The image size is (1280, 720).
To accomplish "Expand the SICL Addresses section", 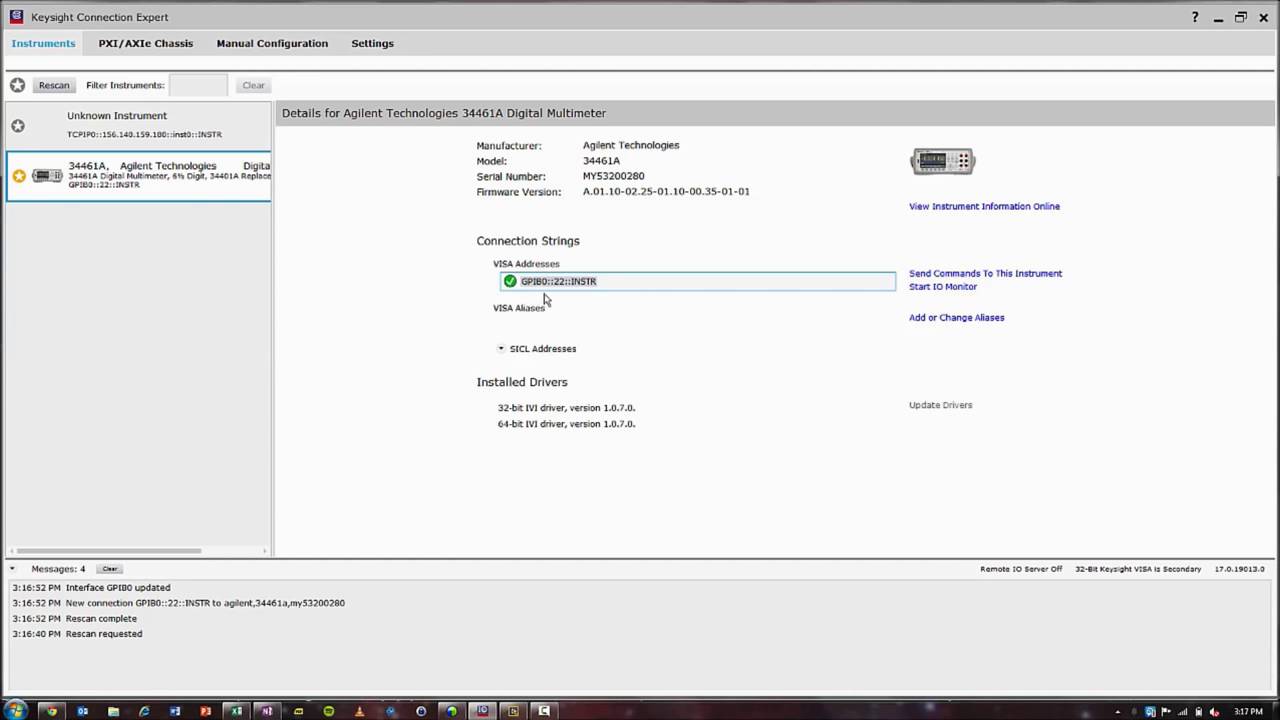I will click(x=501, y=349).
